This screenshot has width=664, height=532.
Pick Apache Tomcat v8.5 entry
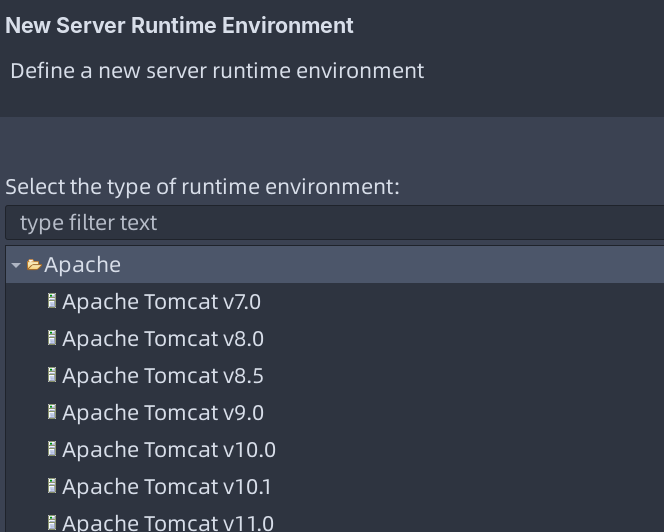pyautogui.click(x=163, y=376)
